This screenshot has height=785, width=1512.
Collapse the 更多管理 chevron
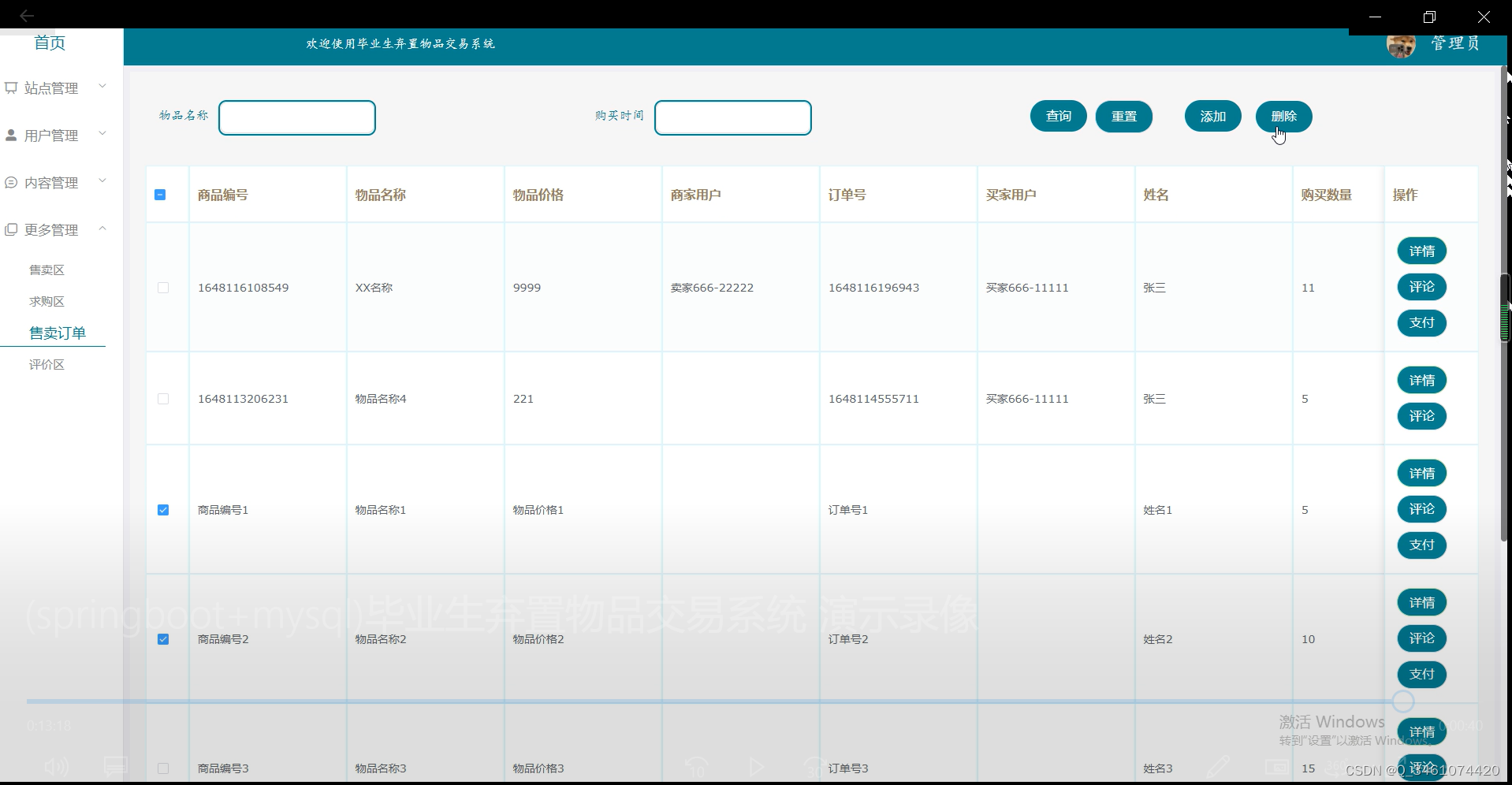[x=102, y=228]
